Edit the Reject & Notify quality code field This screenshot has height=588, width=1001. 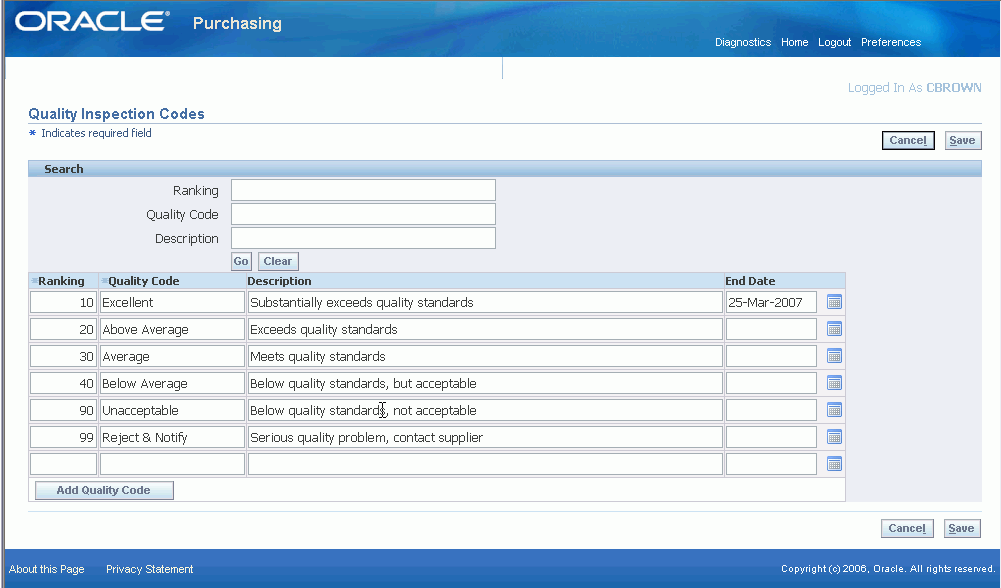click(x=172, y=437)
